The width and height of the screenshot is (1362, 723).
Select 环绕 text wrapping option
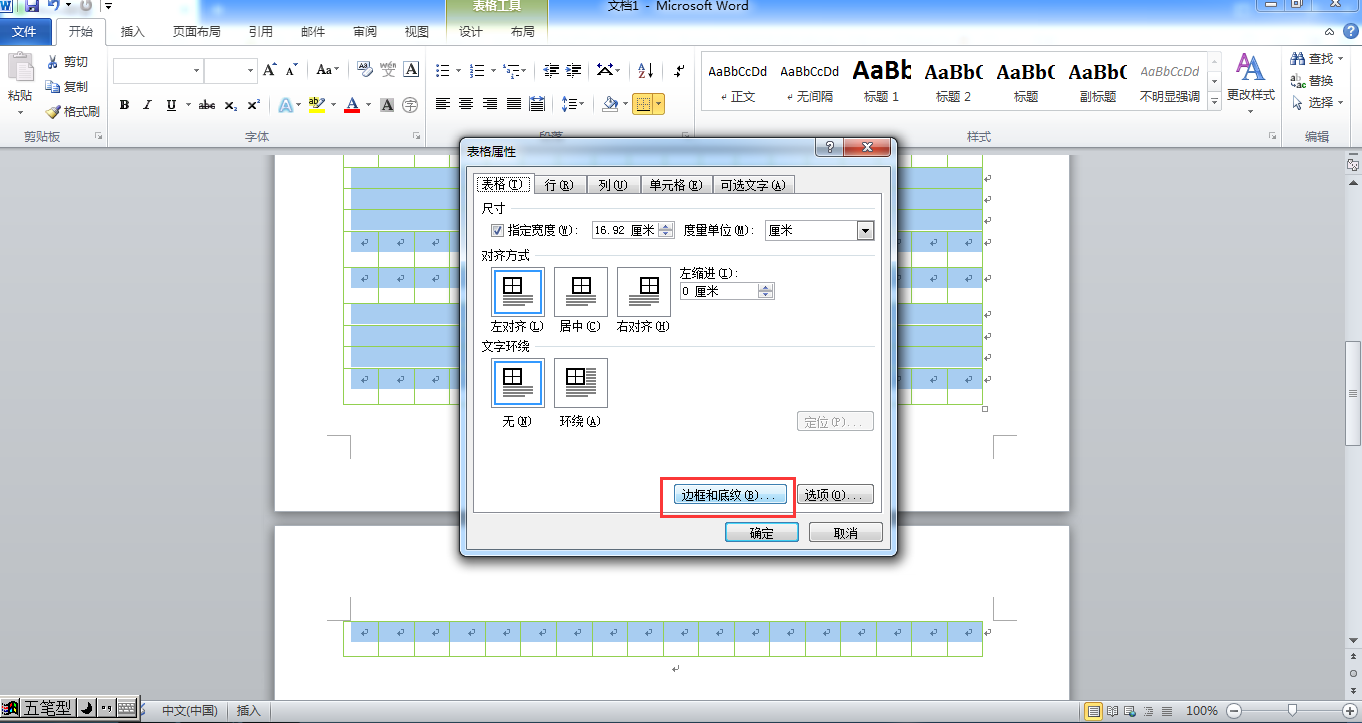[580, 383]
